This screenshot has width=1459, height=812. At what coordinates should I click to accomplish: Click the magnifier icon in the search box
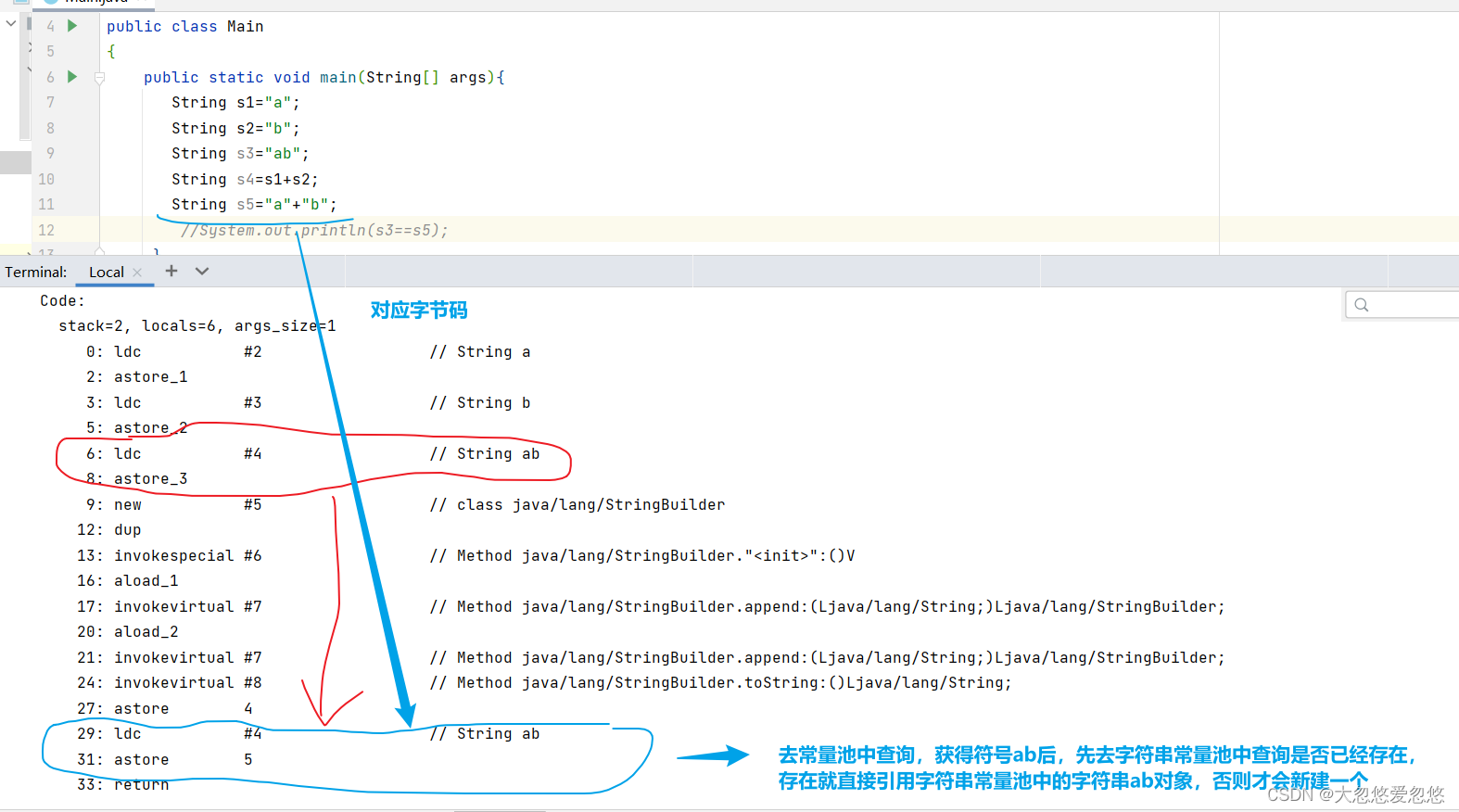click(x=1361, y=305)
